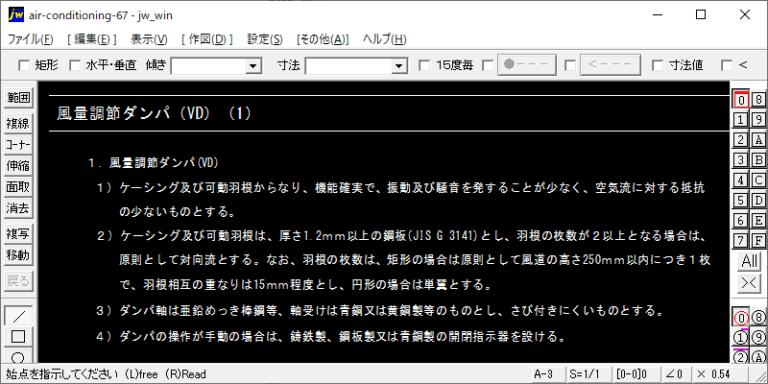Viewport: 768px width, 384px height.
Task: Select layer A in layer bar
Action: (x=758, y=140)
